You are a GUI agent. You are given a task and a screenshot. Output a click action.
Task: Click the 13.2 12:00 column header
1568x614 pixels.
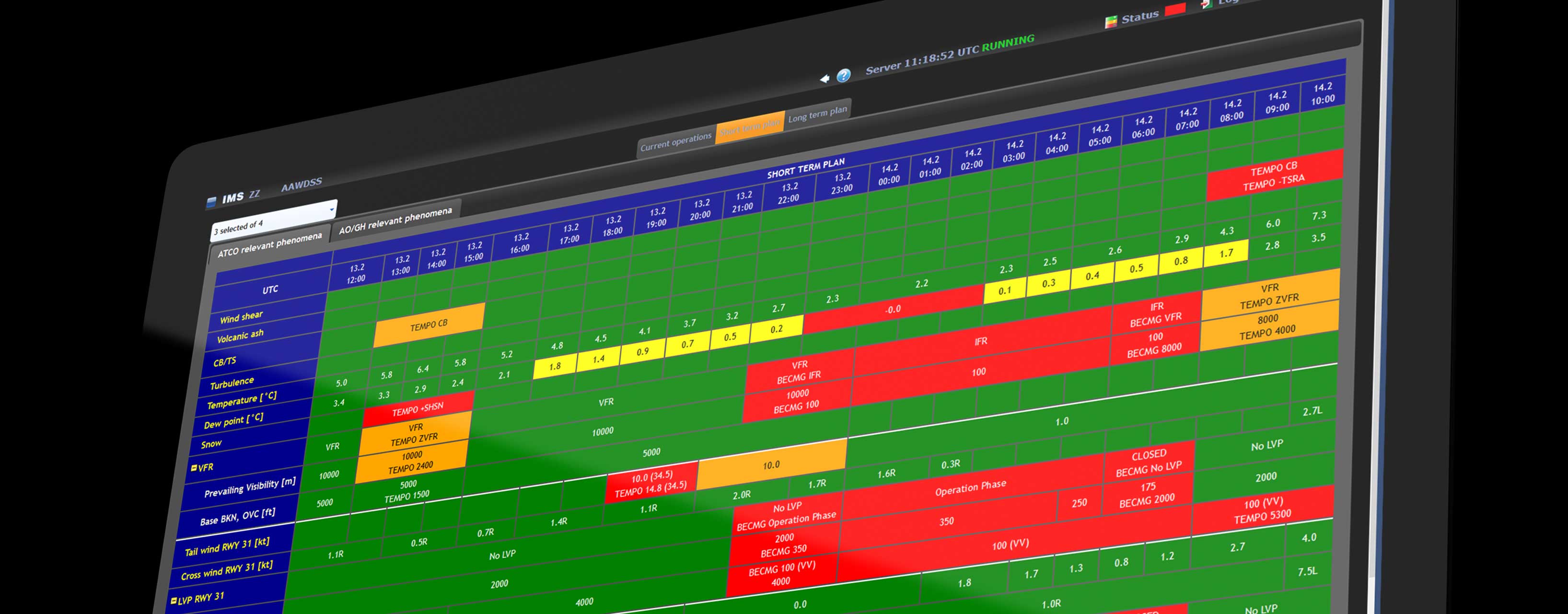coord(356,273)
